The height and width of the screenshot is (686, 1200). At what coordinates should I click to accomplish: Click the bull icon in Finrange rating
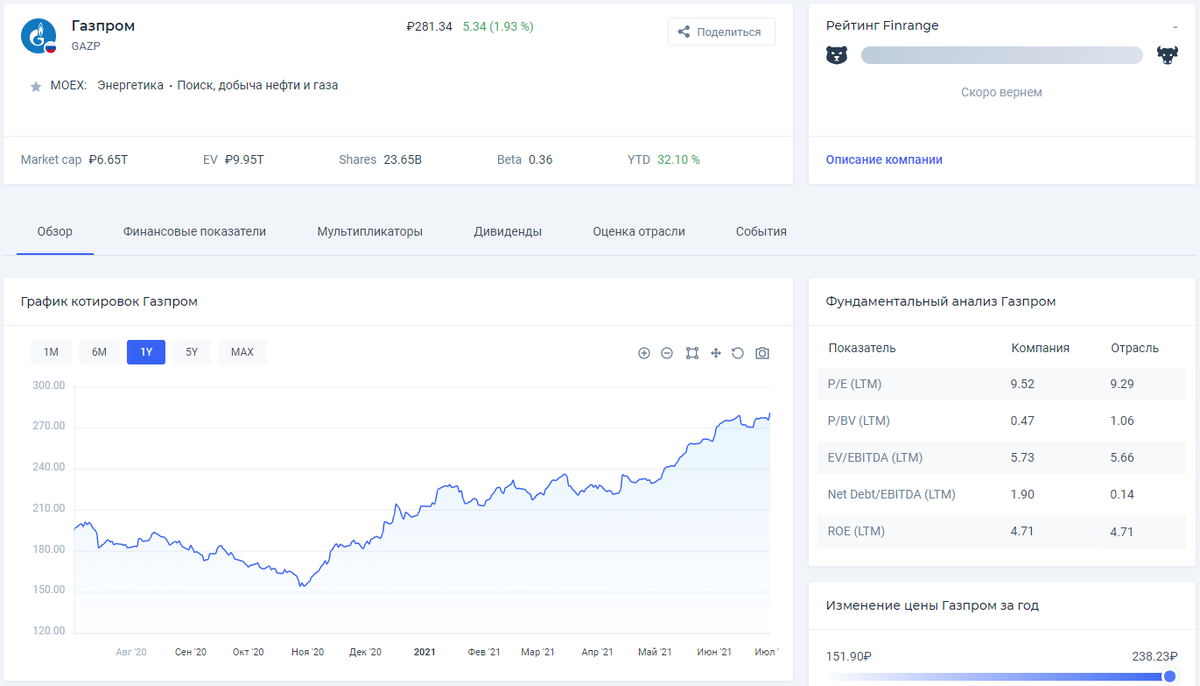[1167, 55]
